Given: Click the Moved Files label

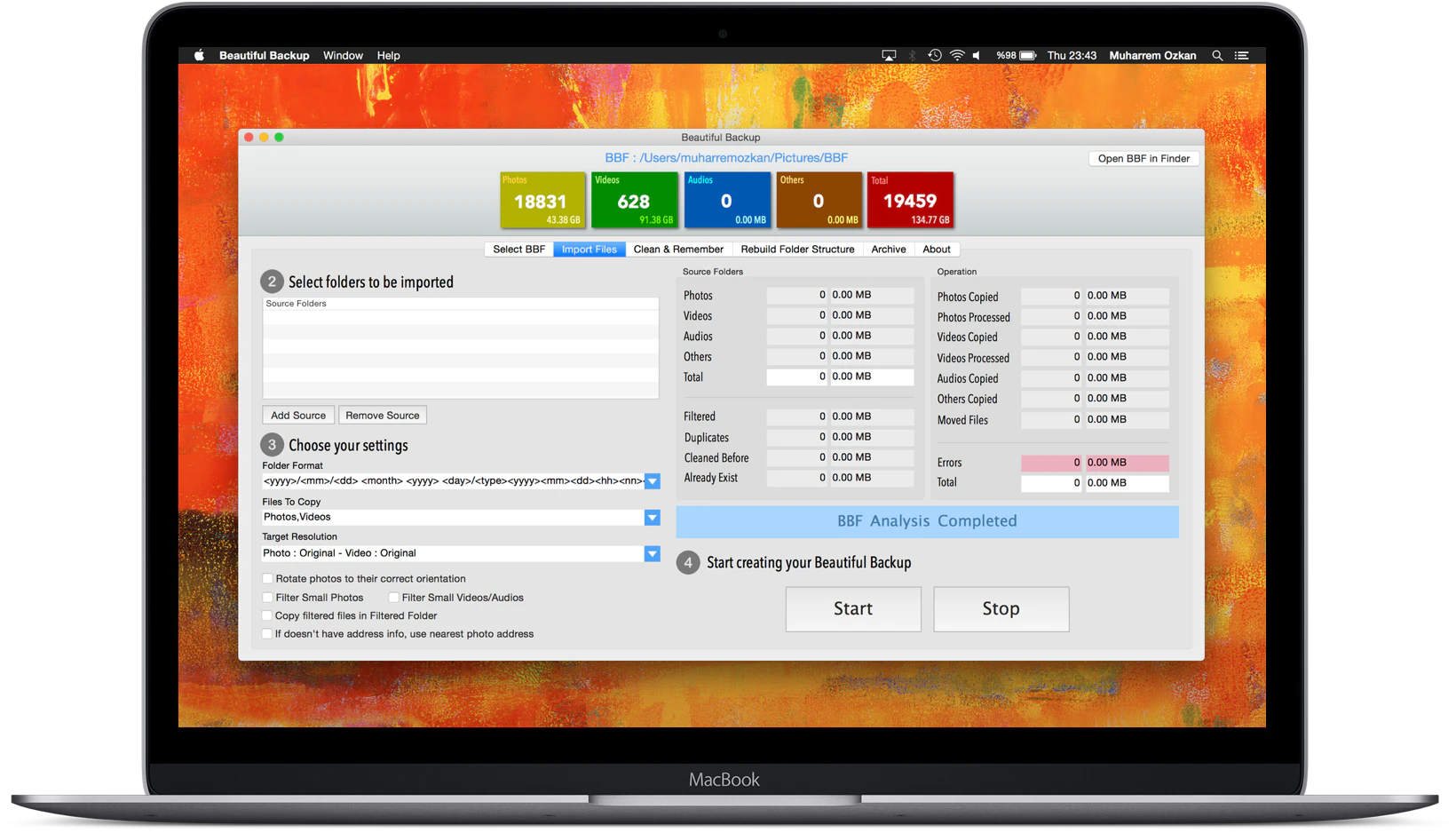Looking at the screenshot, I should click(x=962, y=420).
